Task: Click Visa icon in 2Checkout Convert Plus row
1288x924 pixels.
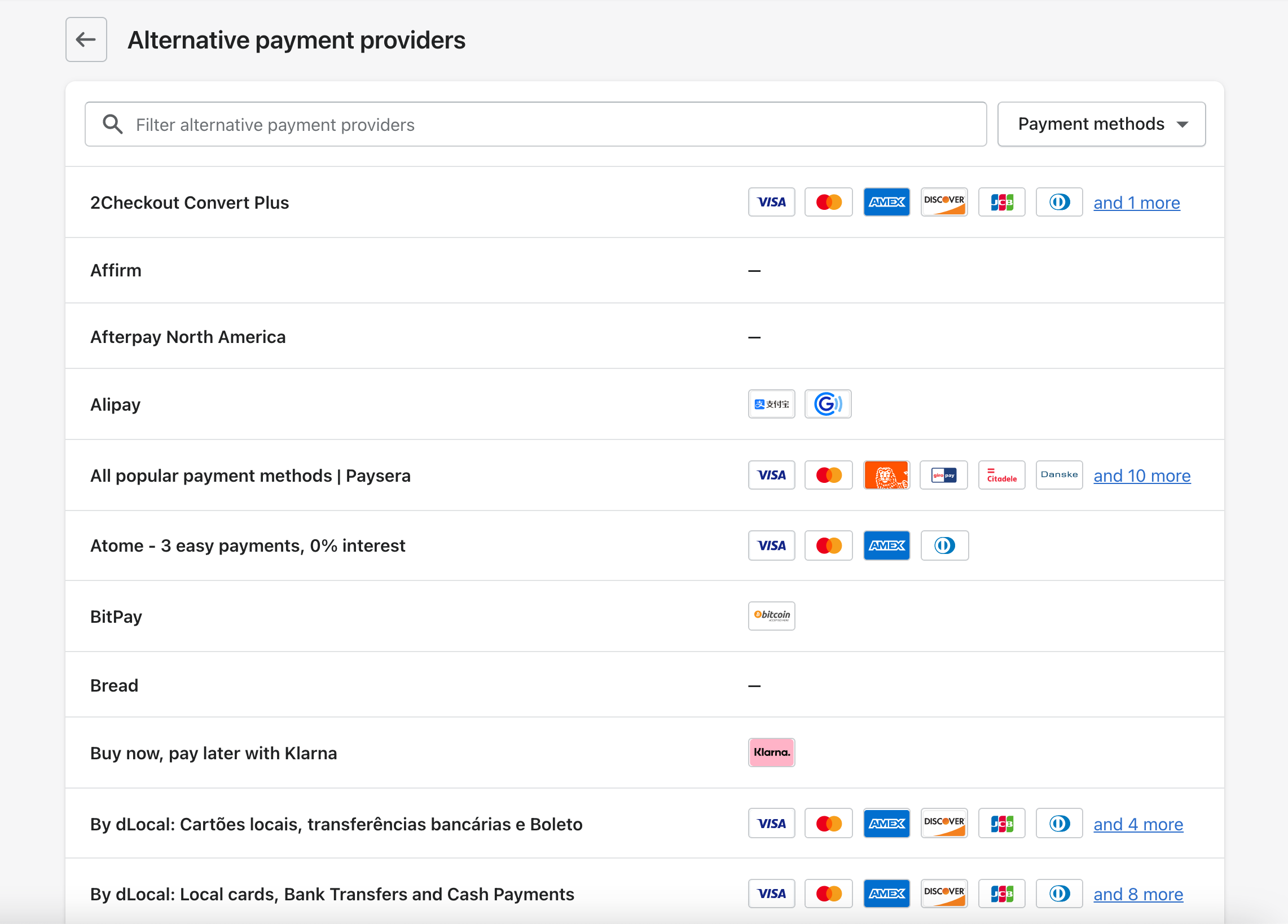Action: [771, 202]
